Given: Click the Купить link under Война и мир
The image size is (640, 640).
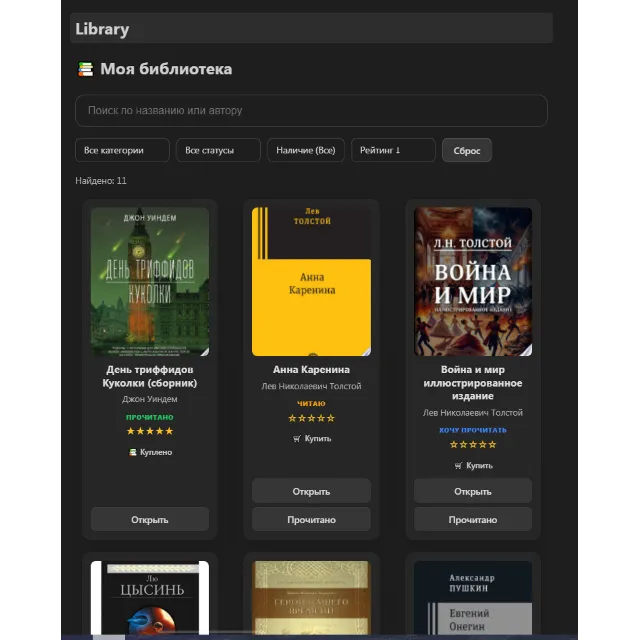Looking at the screenshot, I should click(x=479, y=466).
